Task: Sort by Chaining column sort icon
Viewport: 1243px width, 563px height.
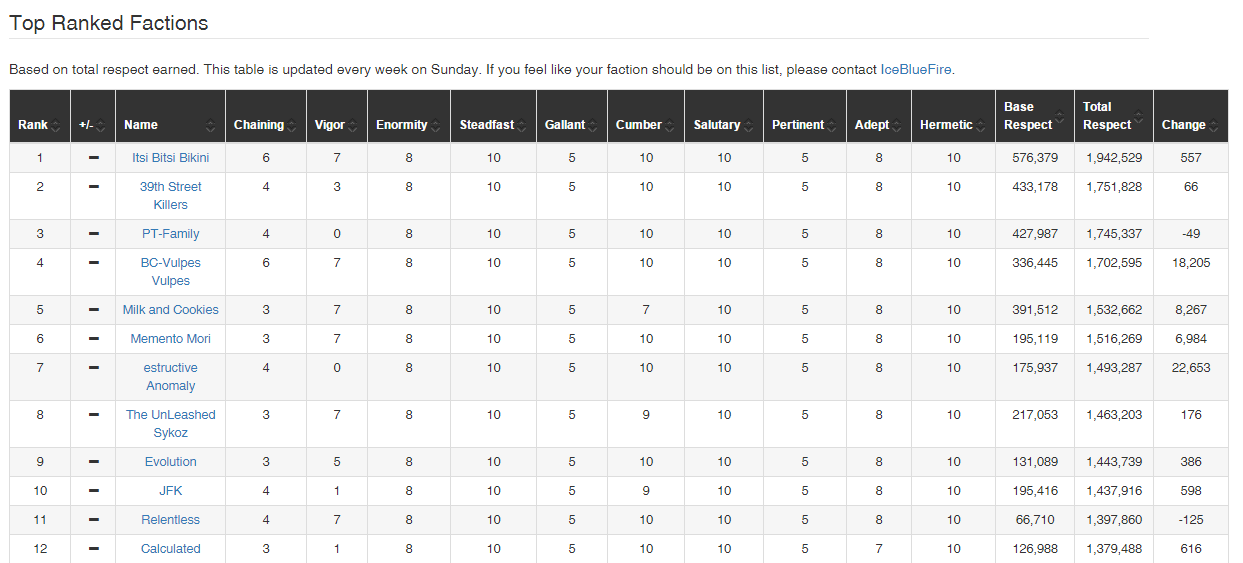Action: click(x=292, y=126)
